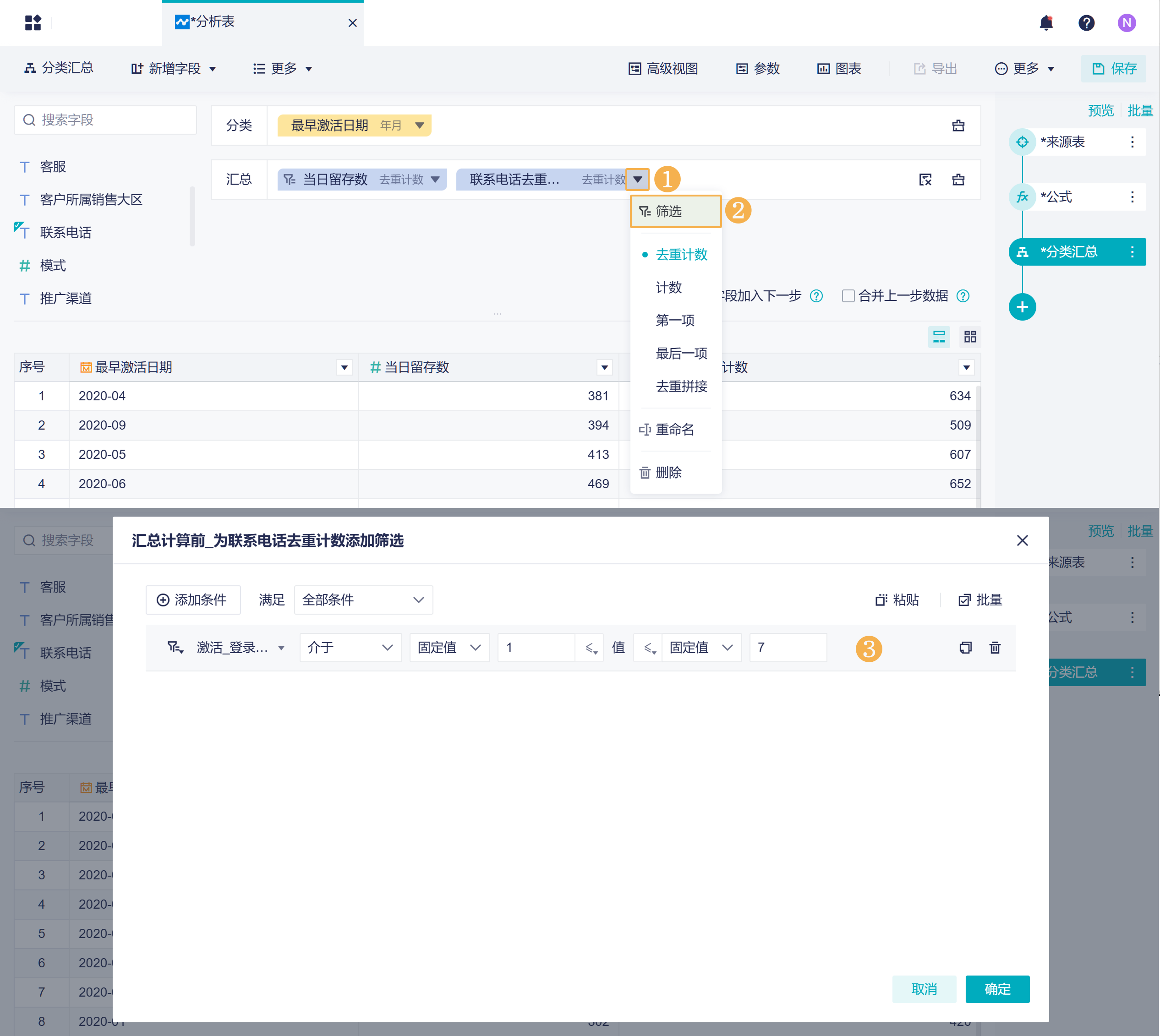Screen dimensions: 1160x1036
Task: Switch to grid layout view icon
Action: [x=970, y=337]
